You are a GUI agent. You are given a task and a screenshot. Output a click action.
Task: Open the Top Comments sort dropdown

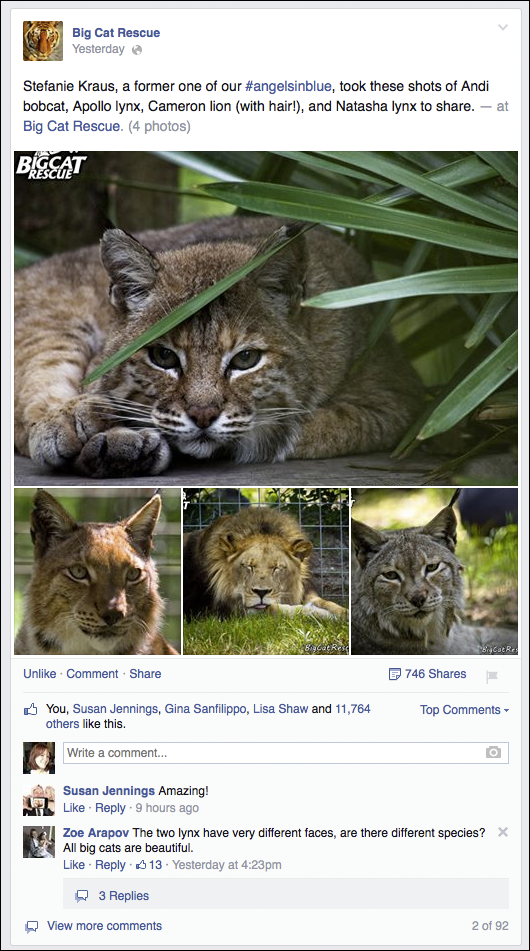(x=465, y=710)
